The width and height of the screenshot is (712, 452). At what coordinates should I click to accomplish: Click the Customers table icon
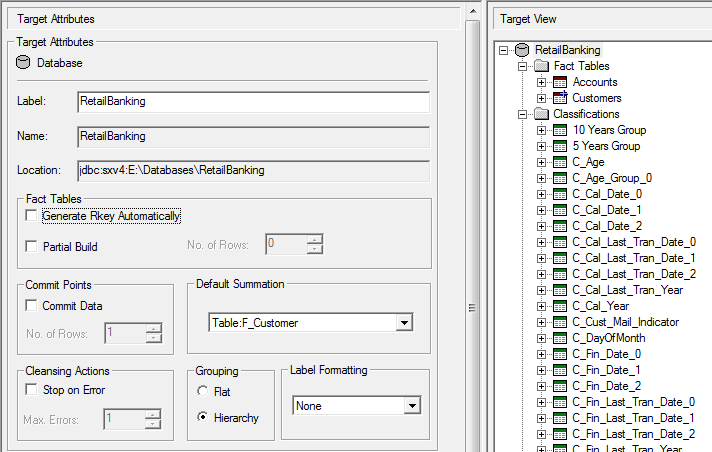(x=560, y=98)
